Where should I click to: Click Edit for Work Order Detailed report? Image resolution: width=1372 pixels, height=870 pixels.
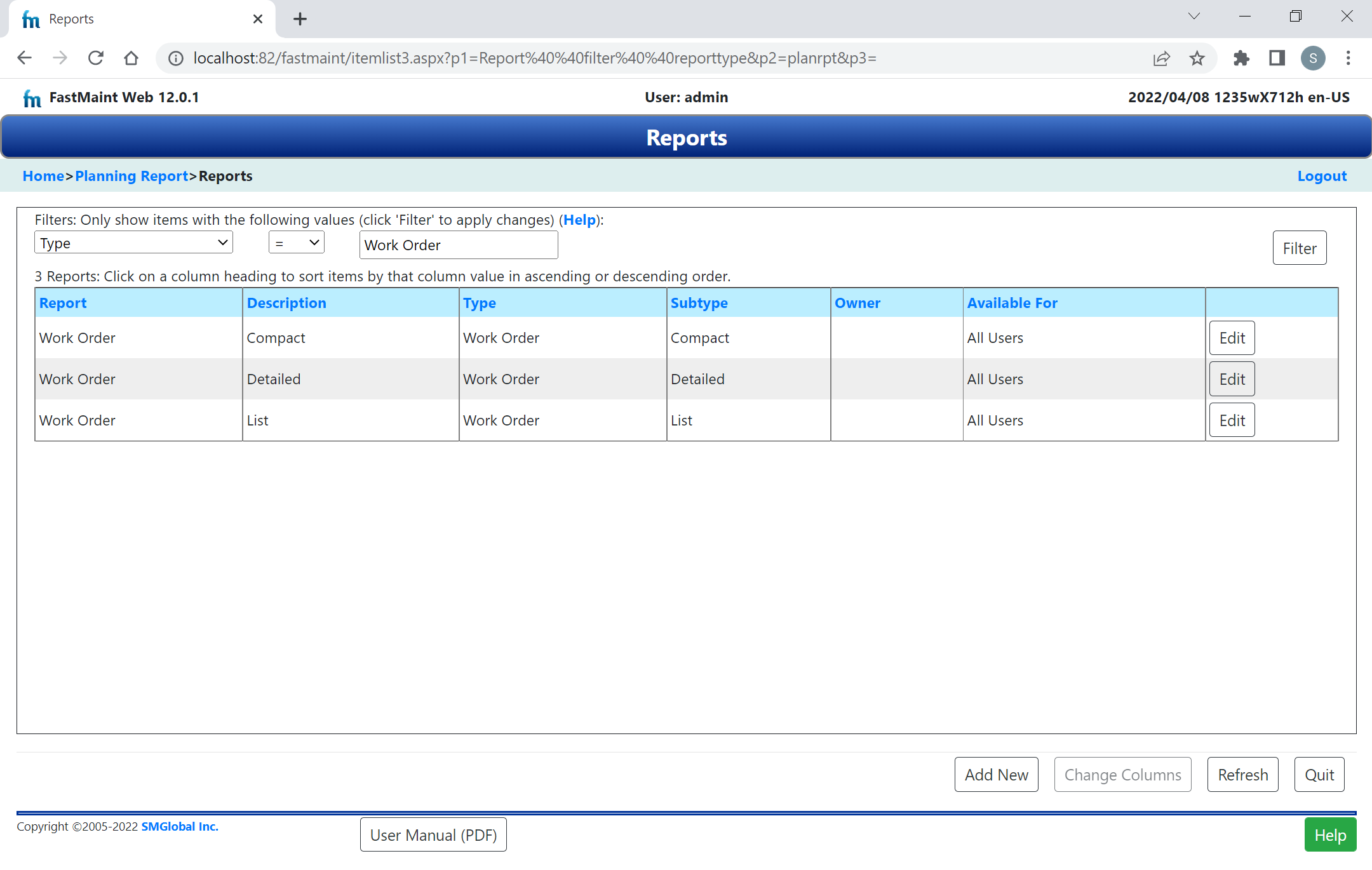[x=1231, y=379]
